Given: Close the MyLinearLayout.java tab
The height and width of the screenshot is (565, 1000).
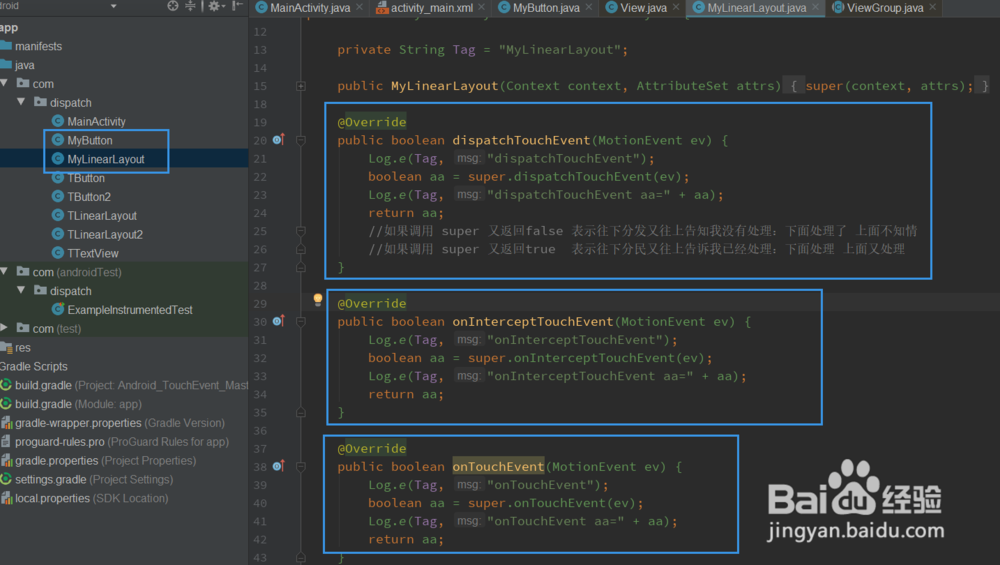Looking at the screenshot, I should point(816,7).
